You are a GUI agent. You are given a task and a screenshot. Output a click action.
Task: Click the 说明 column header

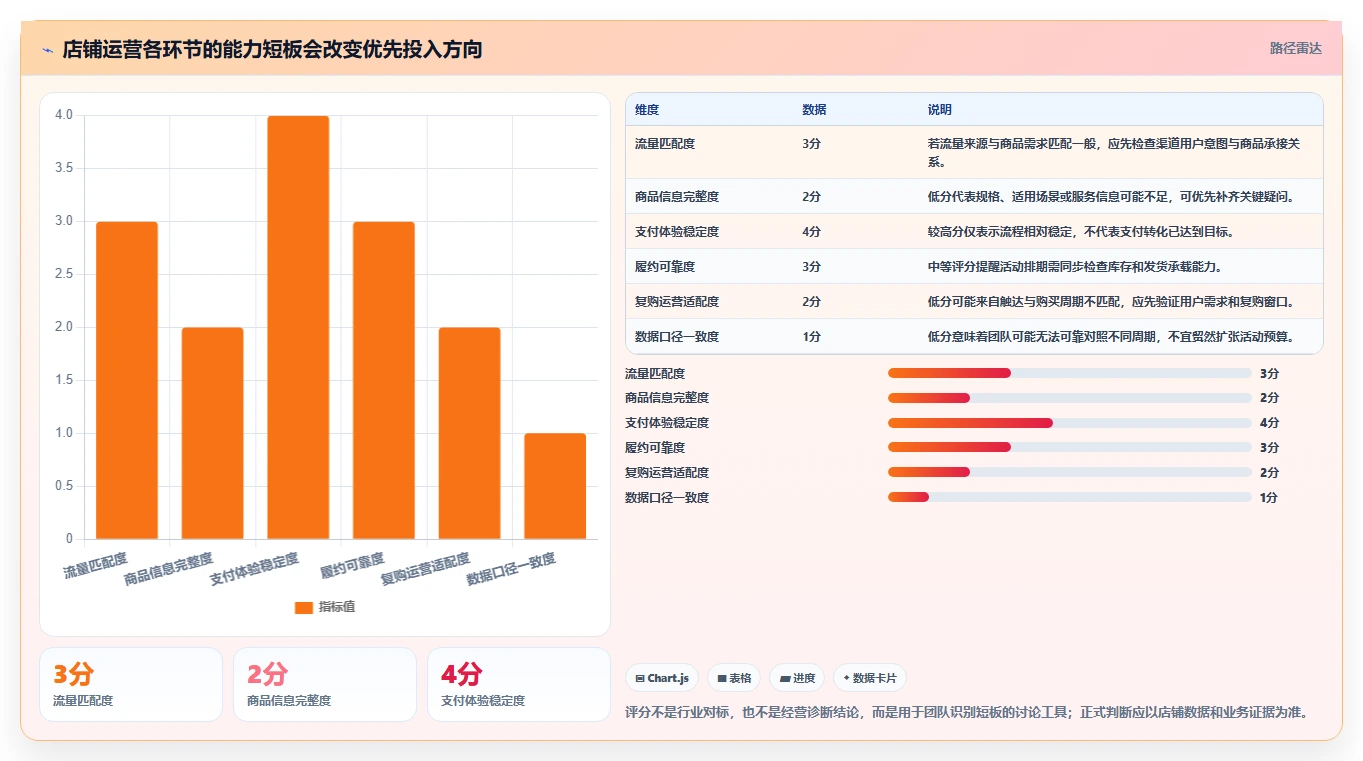(x=940, y=110)
